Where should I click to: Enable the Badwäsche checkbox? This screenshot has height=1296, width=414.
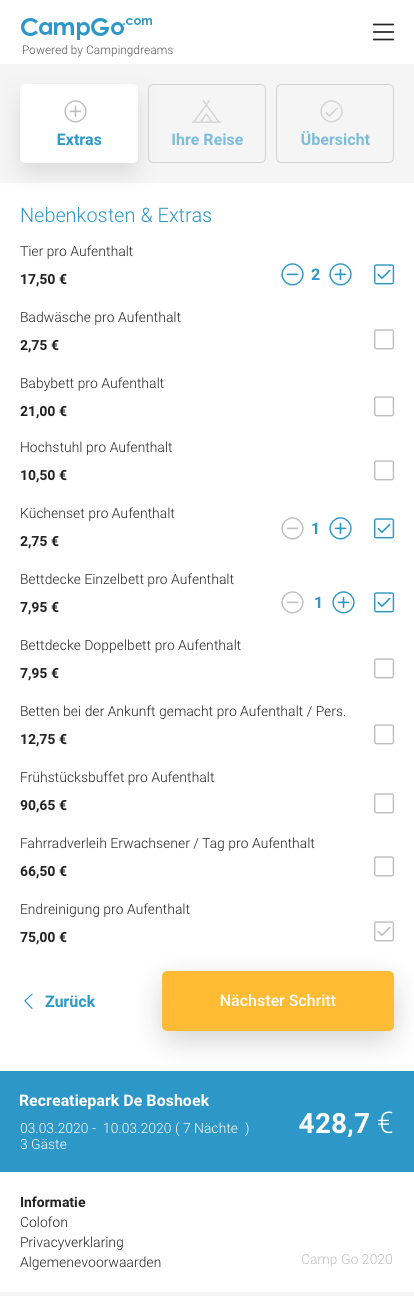[x=384, y=340]
